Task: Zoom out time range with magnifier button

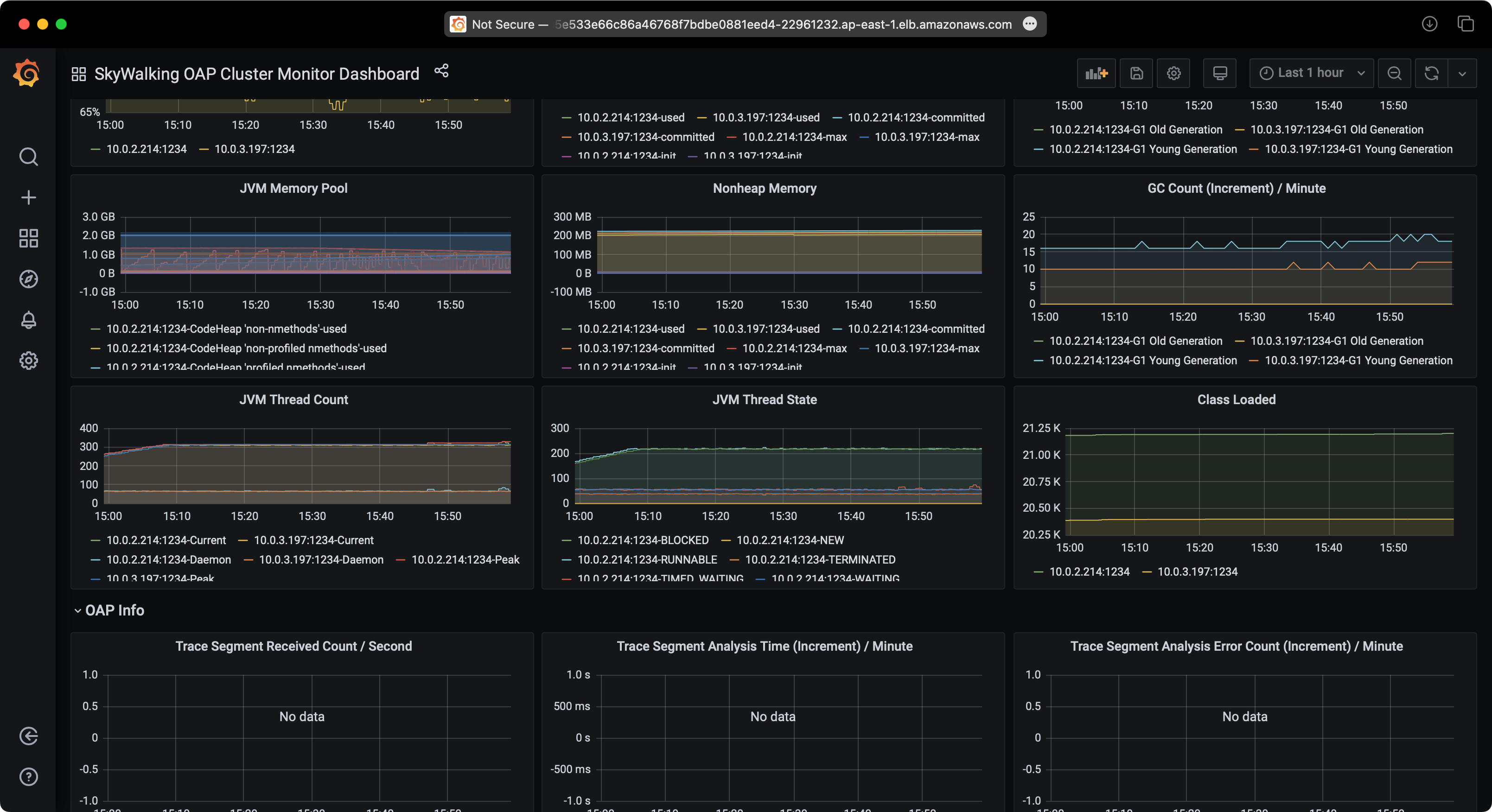Action: [1394, 74]
